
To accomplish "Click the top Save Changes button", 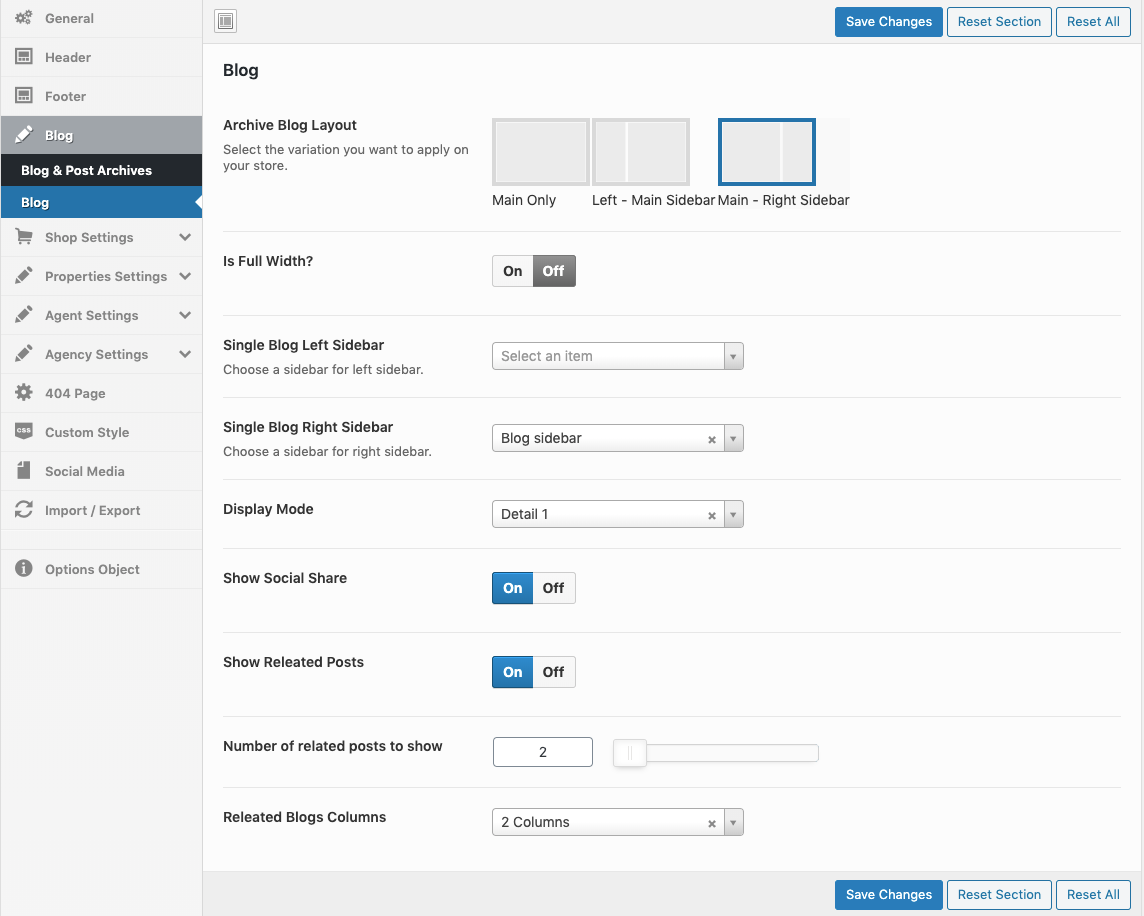I will pyautogui.click(x=888, y=21).
